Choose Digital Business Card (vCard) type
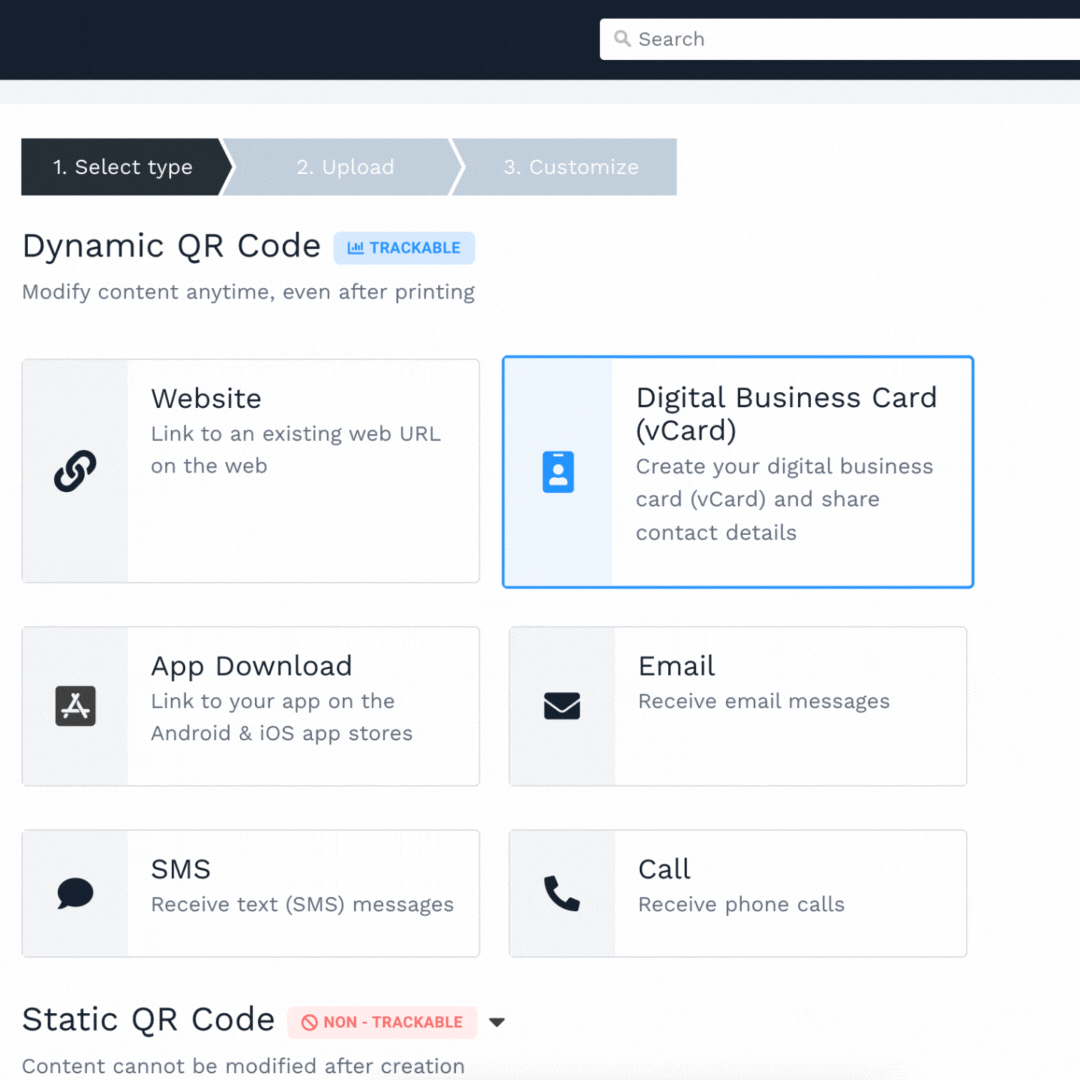The image size is (1080, 1080). [738, 472]
